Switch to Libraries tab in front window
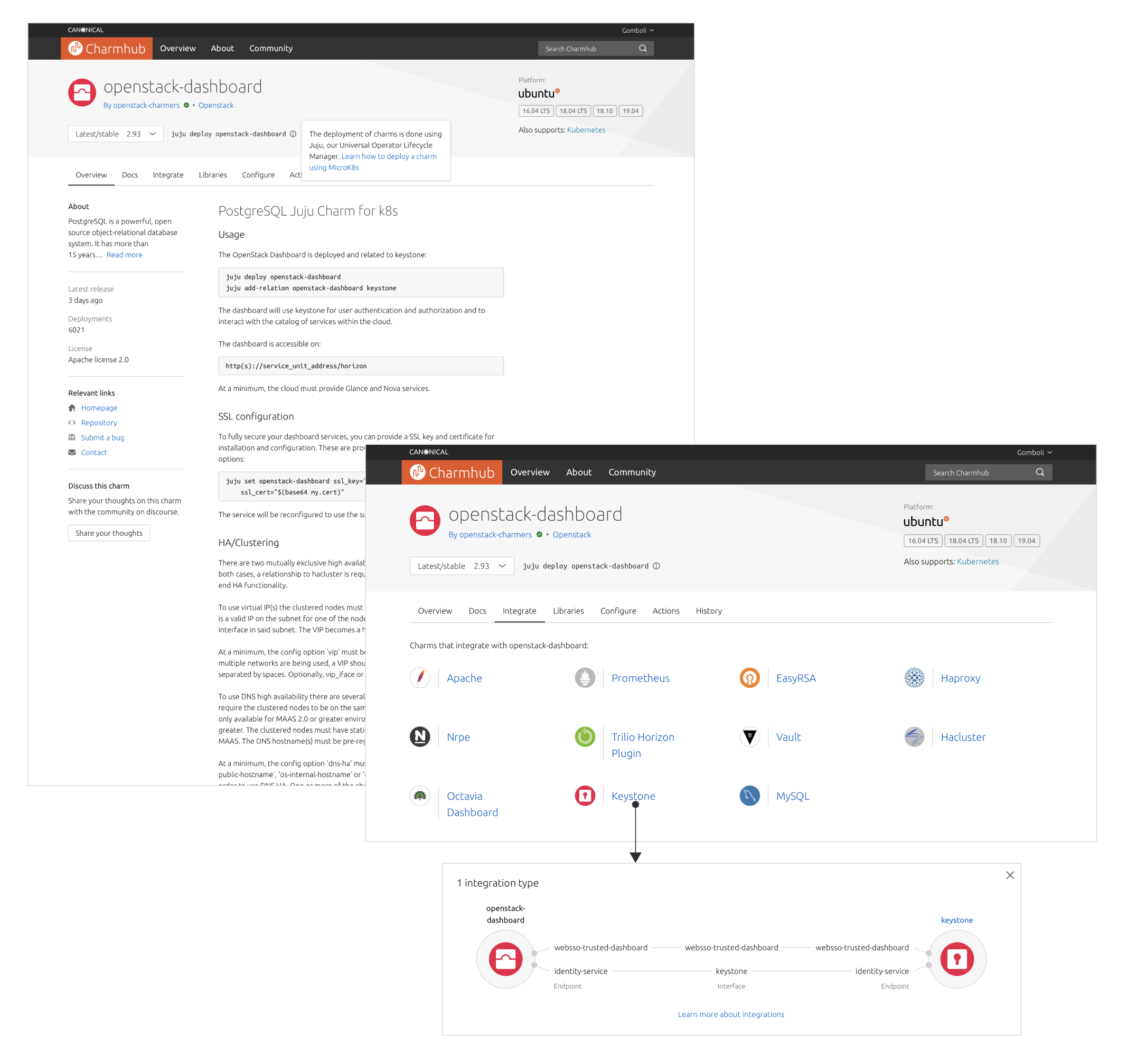The height and width of the screenshot is (1064, 1127). pos(568,611)
